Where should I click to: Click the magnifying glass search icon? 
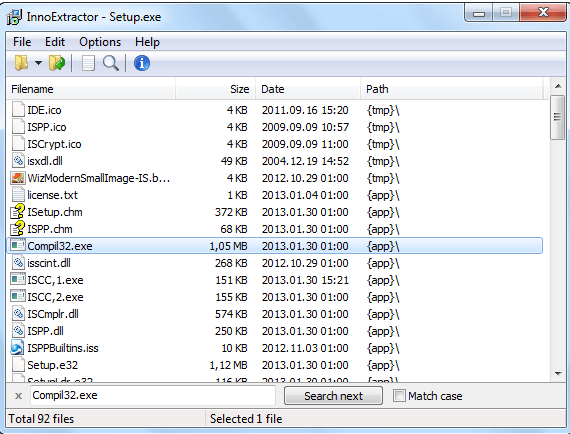(x=111, y=63)
